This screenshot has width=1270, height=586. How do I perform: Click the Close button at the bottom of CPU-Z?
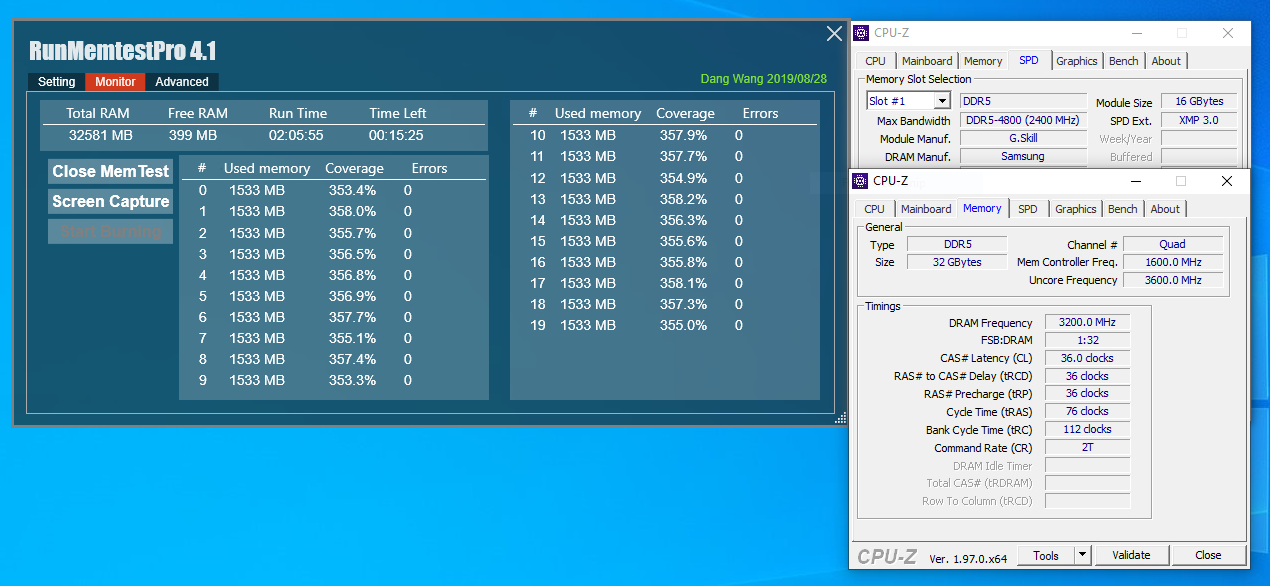pos(1208,555)
